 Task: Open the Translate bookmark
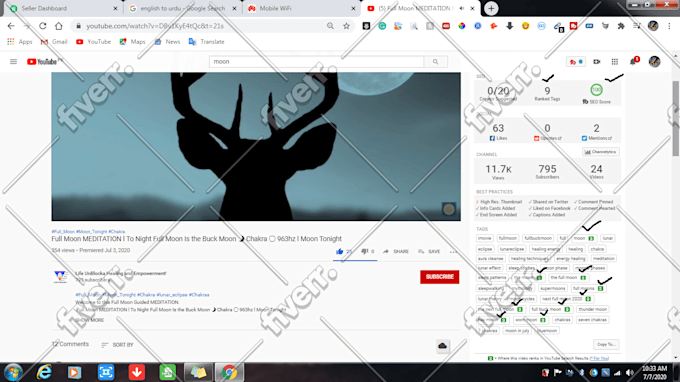[x=206, y=42]
